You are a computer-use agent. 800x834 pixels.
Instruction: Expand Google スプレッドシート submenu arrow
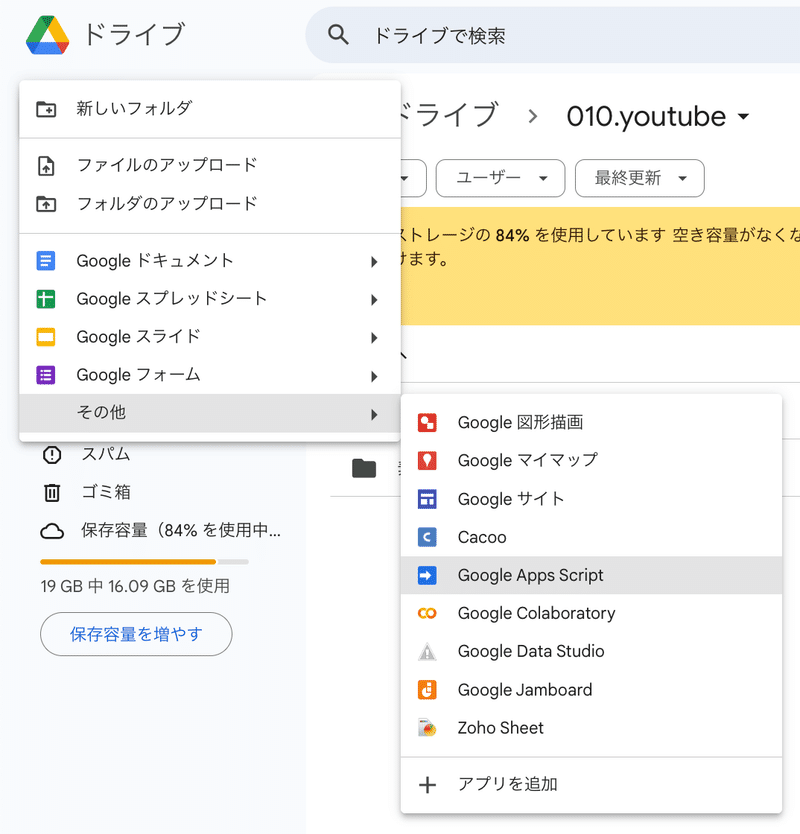pyautogui.click(x=374, y=300)
